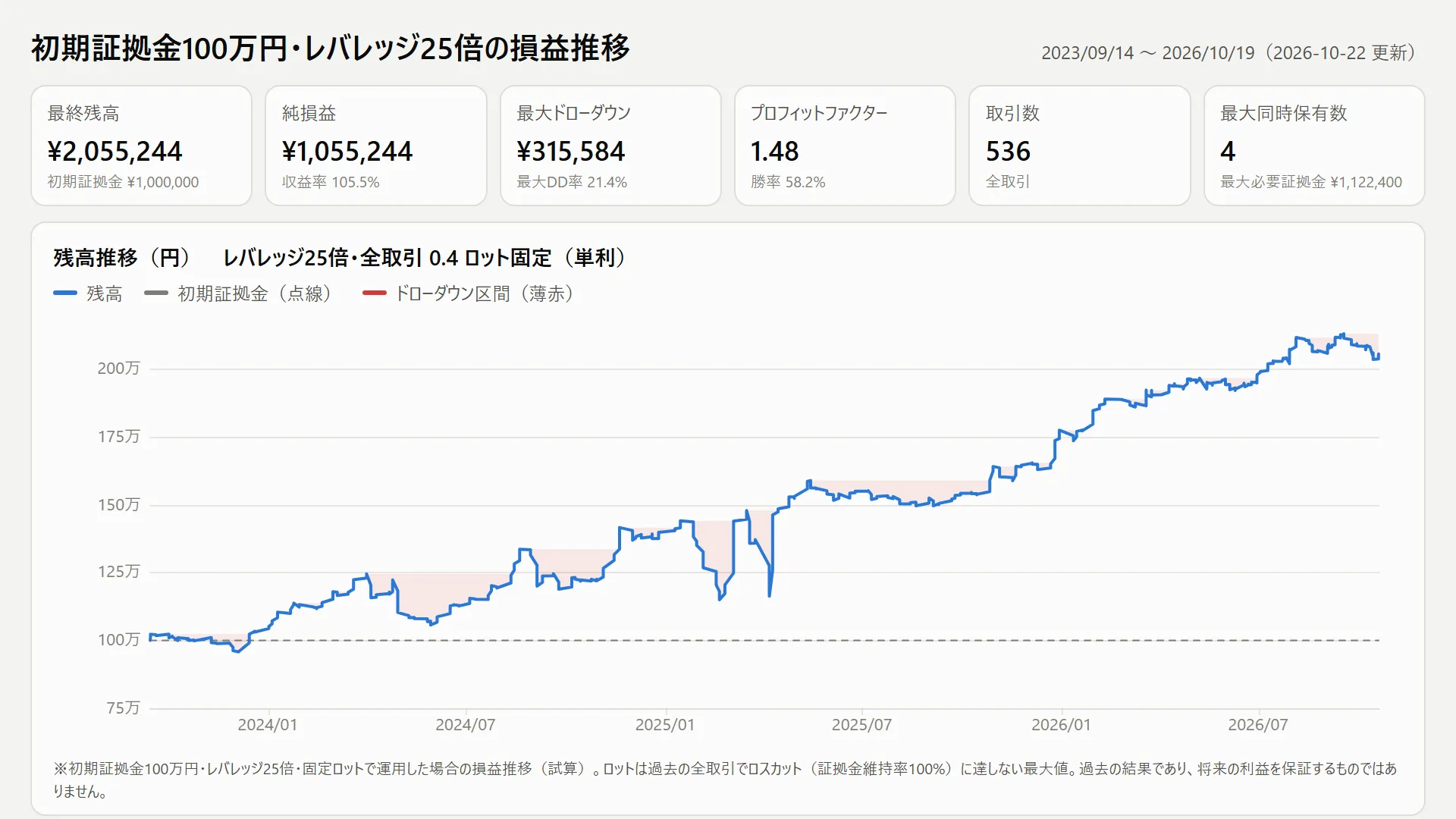This screenshot has height=819, width=1456.
Task: Click the 2024/07 x-axis label
Action: pos(466,725)
